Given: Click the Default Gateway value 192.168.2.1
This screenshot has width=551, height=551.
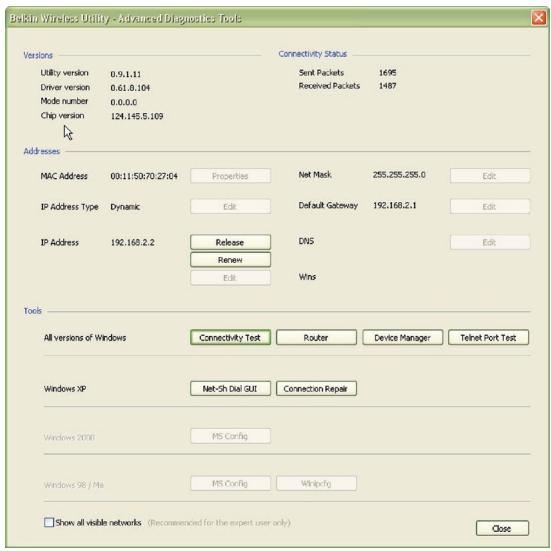Looking at the screenshot, I should pos(395,205).
